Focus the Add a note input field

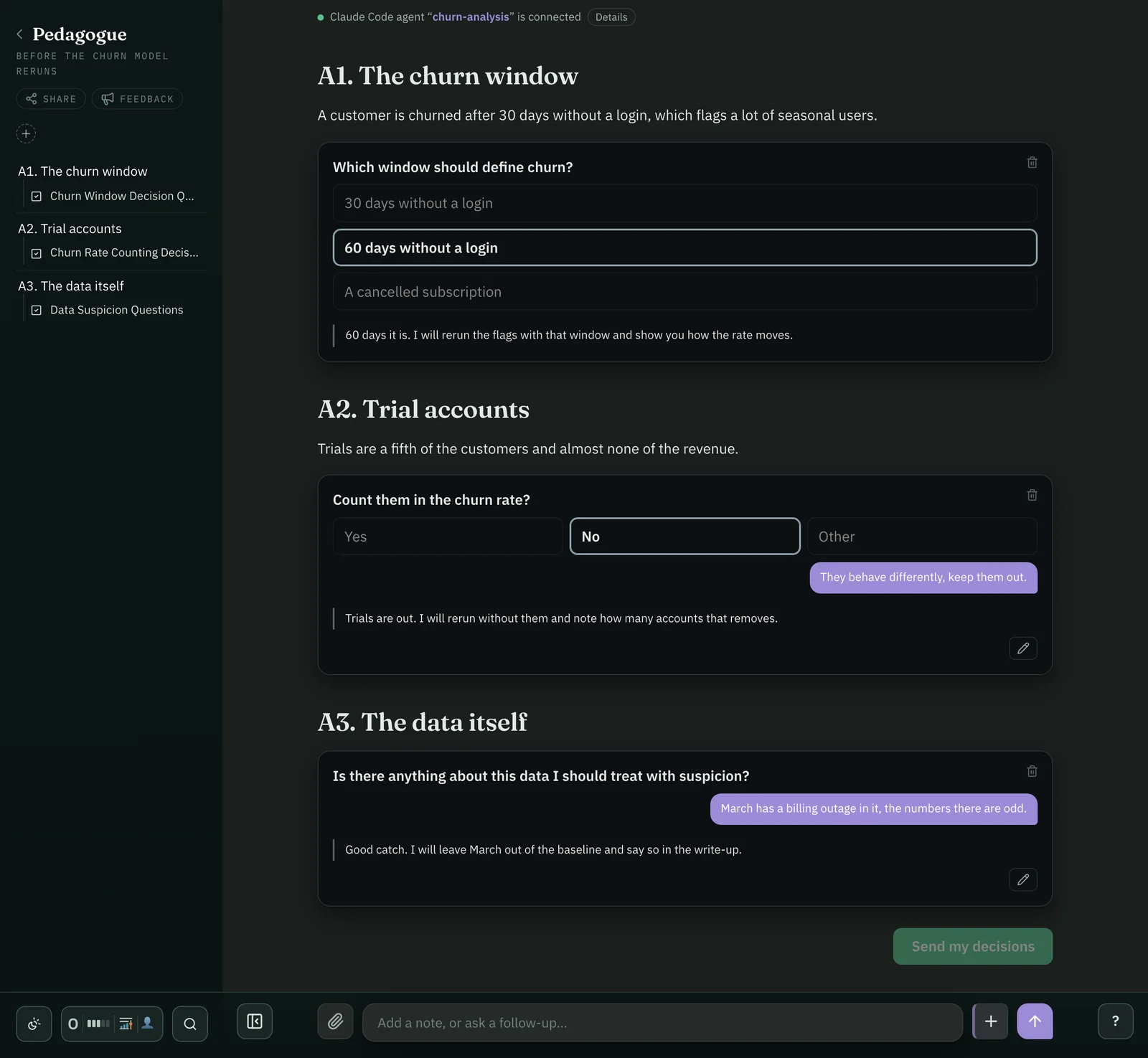click(662, 1023)
